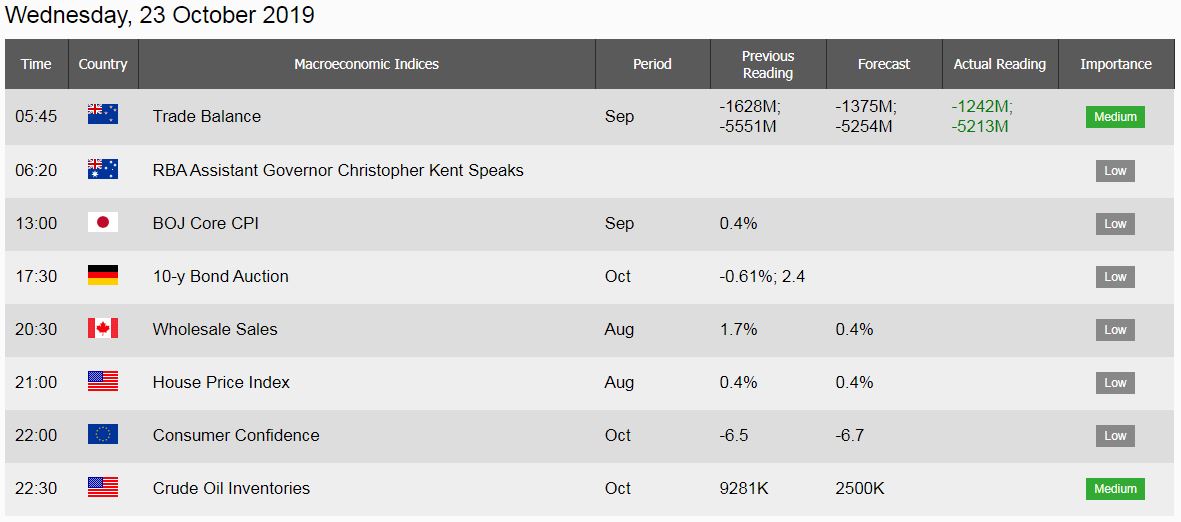This screenshot has width=1181, height=522.
Task: Open the Wholesale Sales index entry
Action: [215, 329]
